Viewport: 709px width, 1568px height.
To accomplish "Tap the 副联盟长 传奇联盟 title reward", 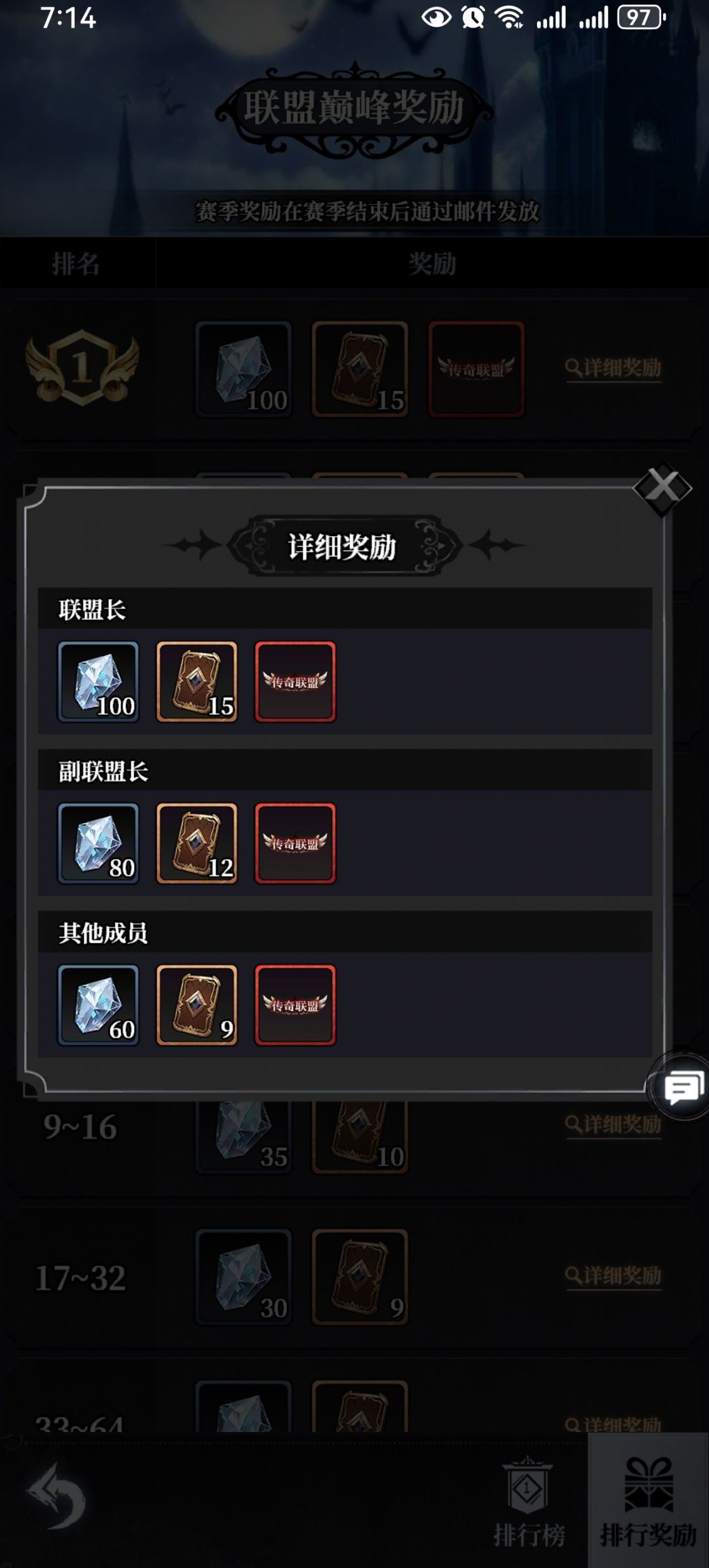I will tap(295, 843).
